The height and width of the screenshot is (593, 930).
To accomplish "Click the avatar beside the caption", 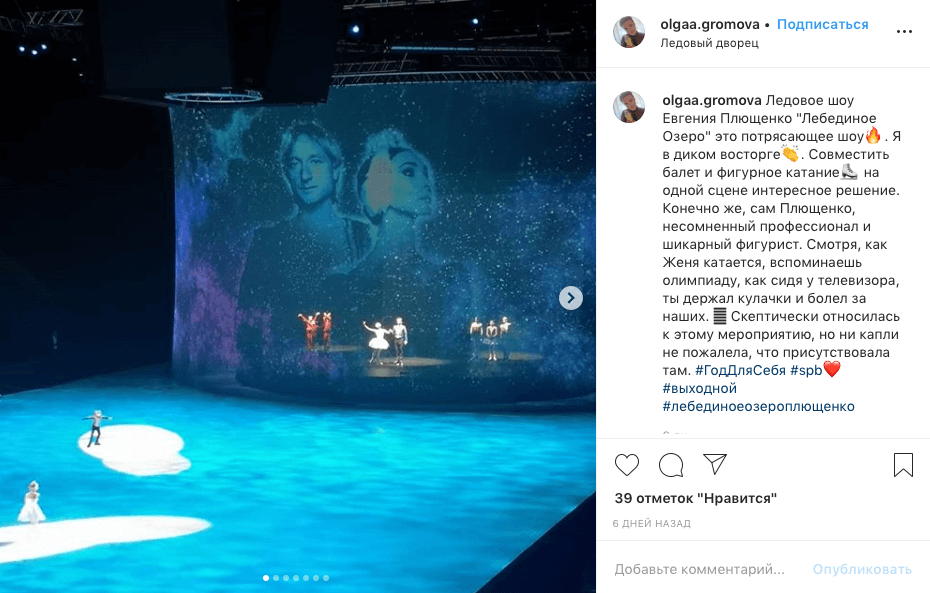I will coord(629,107).
